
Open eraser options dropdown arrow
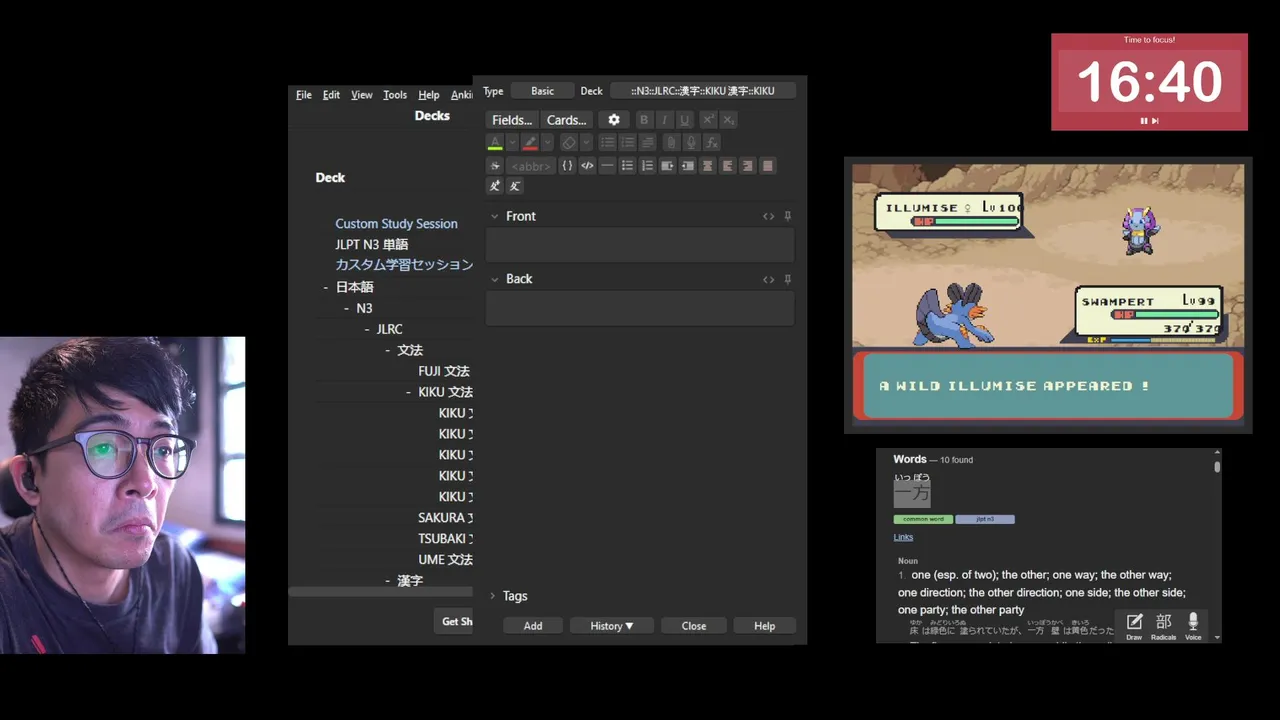pos(586,142)
